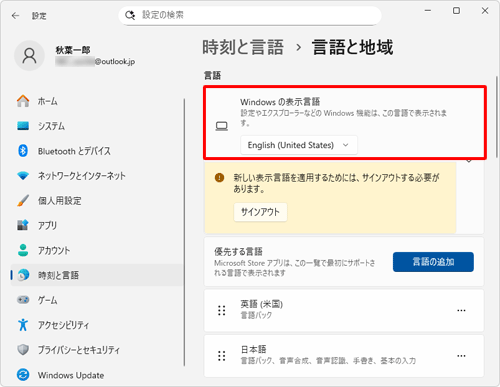Click the アカウント person icon
This screenshot has height=387, width=500.
pos(23,250)
